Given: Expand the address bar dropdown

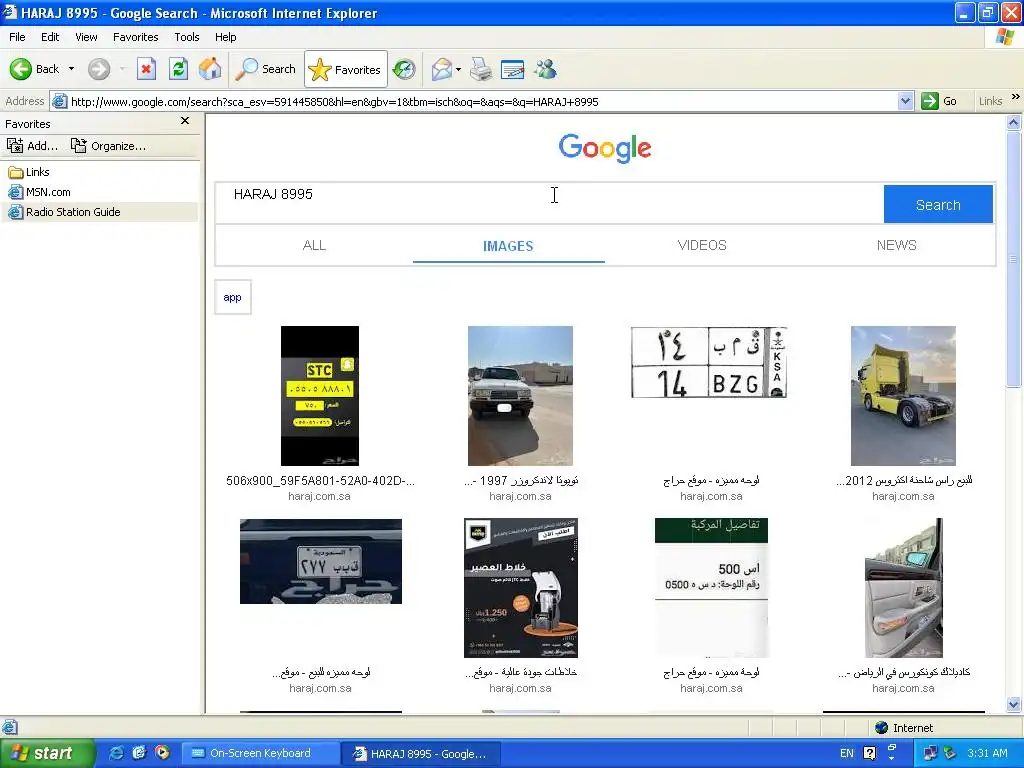Looking at the screenshot, I should 905,101.
